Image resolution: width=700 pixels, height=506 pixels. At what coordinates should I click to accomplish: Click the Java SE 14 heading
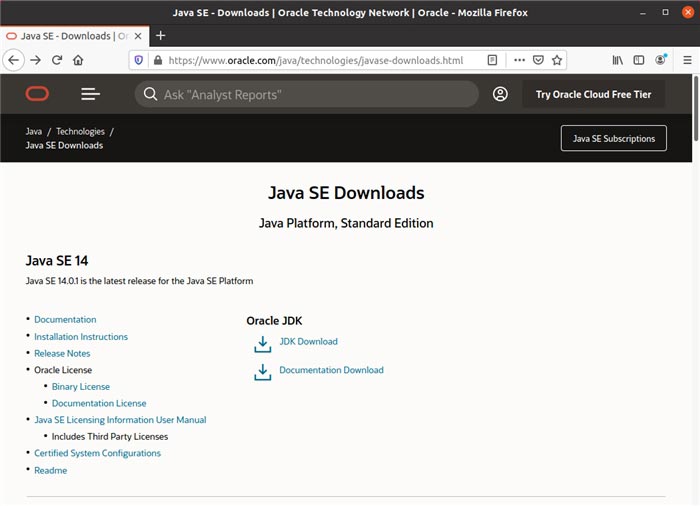click(x=57, y=260)
